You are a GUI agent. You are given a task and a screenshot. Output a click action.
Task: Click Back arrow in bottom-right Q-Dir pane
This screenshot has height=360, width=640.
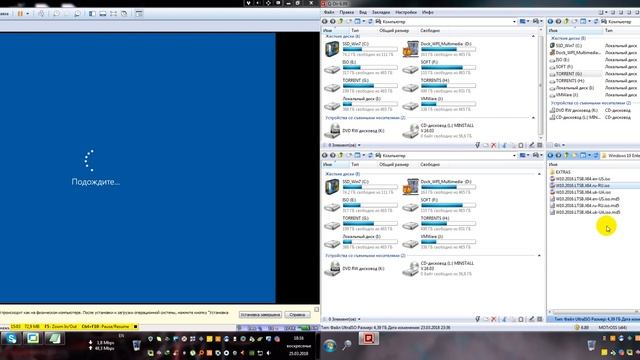(551, 156)
